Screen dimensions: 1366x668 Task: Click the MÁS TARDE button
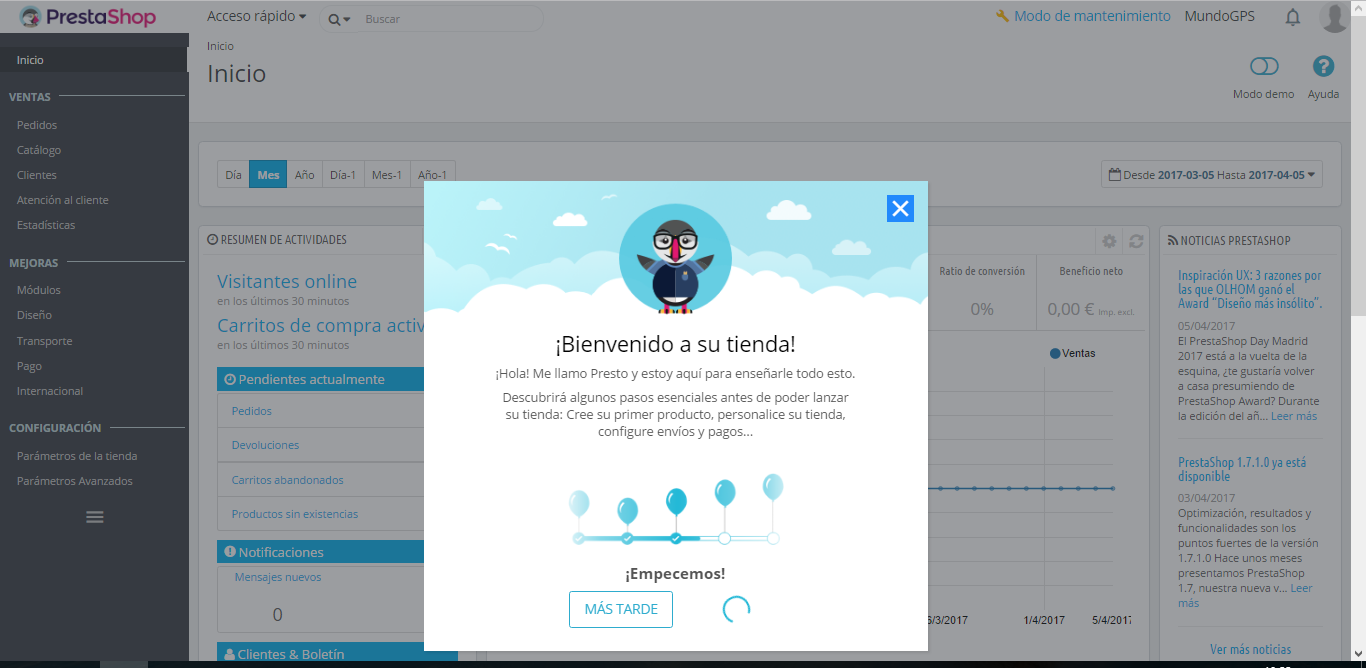coord(621,609)
